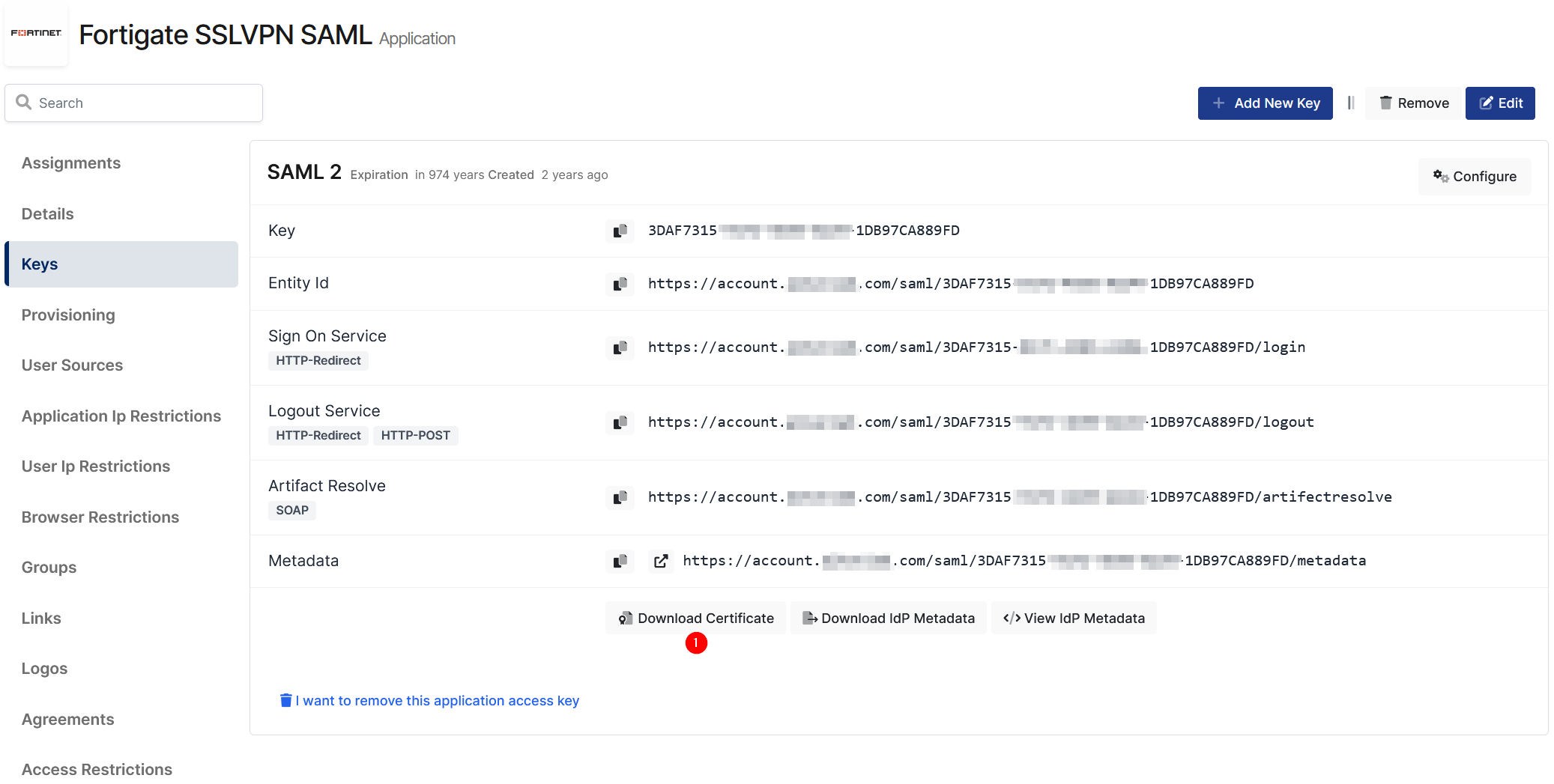
Task: Download the certificate
Action: coord(695,619)
